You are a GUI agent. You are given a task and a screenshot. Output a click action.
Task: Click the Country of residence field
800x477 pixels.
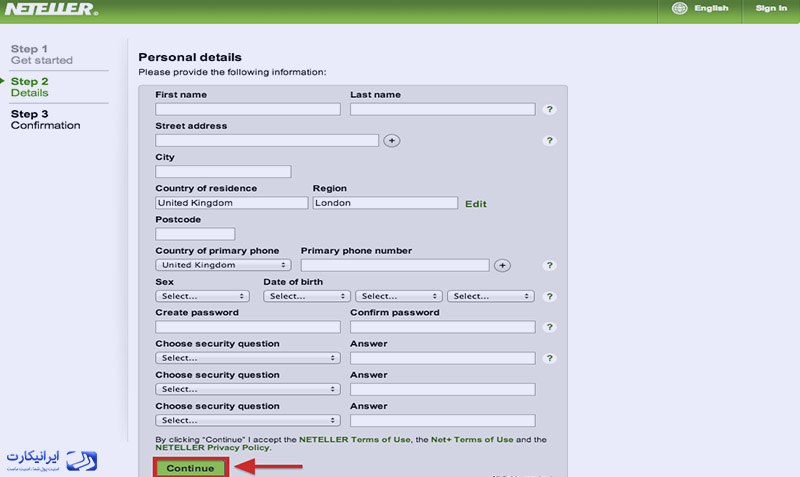pyautogui.click(x=232, y=203)
